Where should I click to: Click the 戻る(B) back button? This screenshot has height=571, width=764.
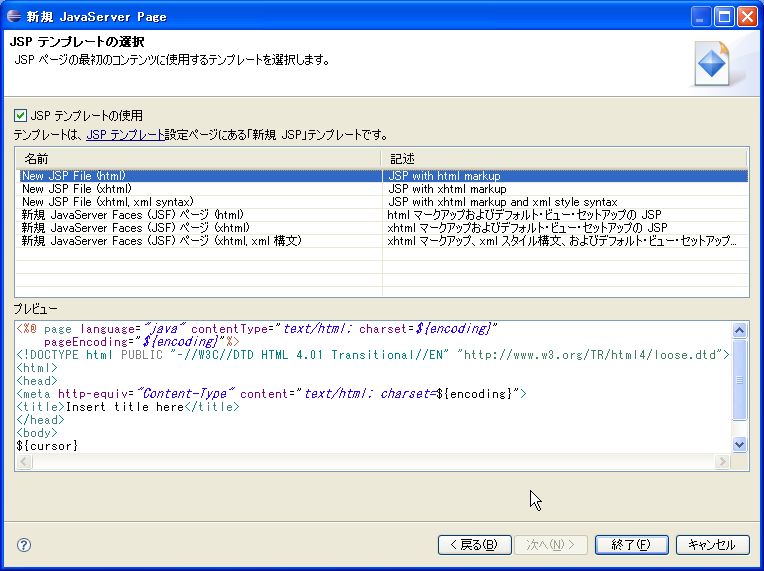click(475, 545)
